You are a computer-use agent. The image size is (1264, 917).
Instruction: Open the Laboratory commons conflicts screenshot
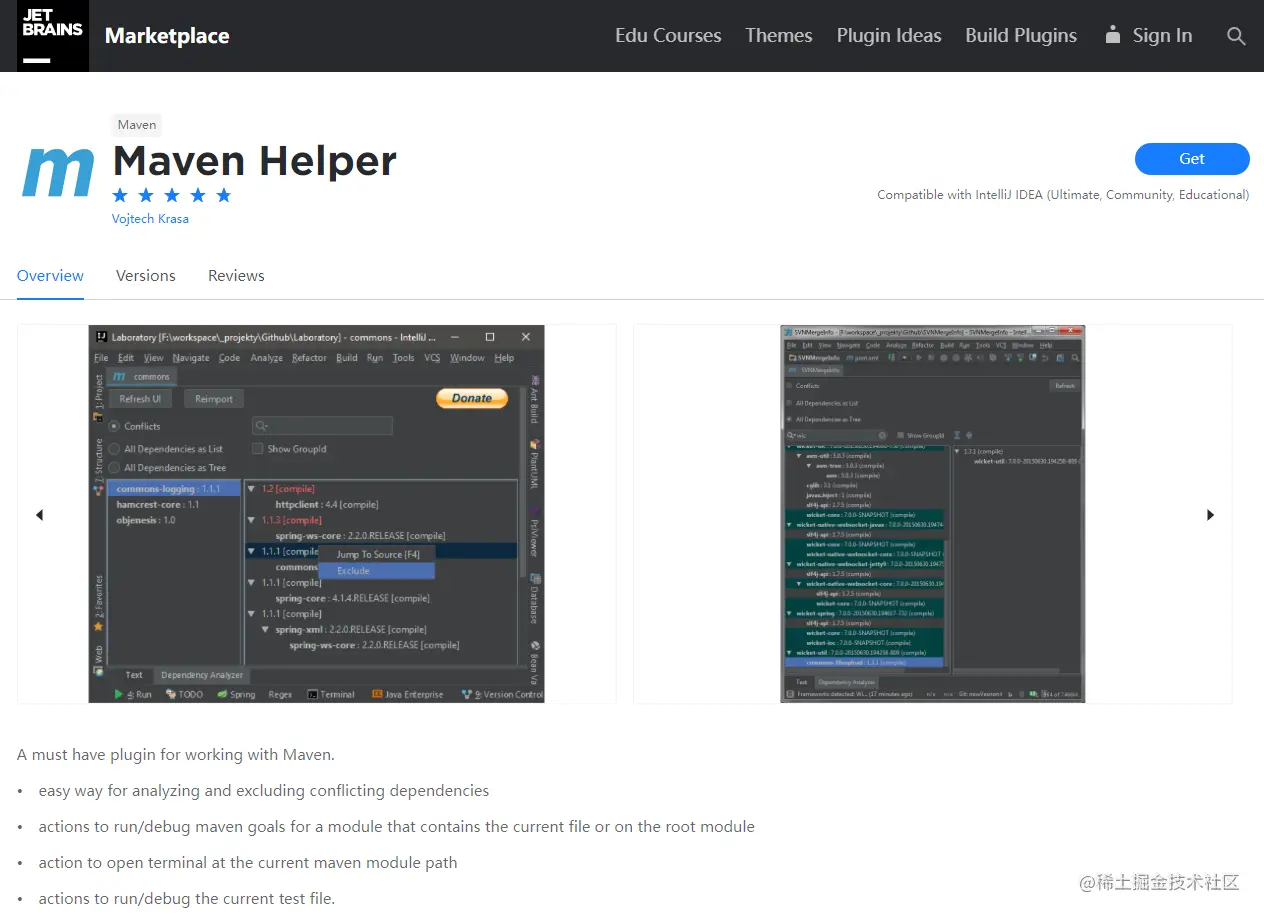pos(316,514)
